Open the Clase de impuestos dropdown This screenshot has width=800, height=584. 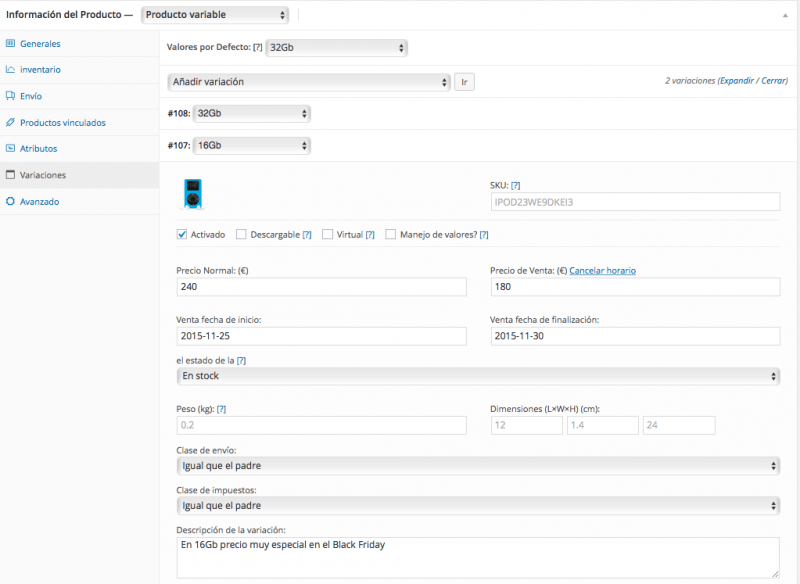coord(478,505)
